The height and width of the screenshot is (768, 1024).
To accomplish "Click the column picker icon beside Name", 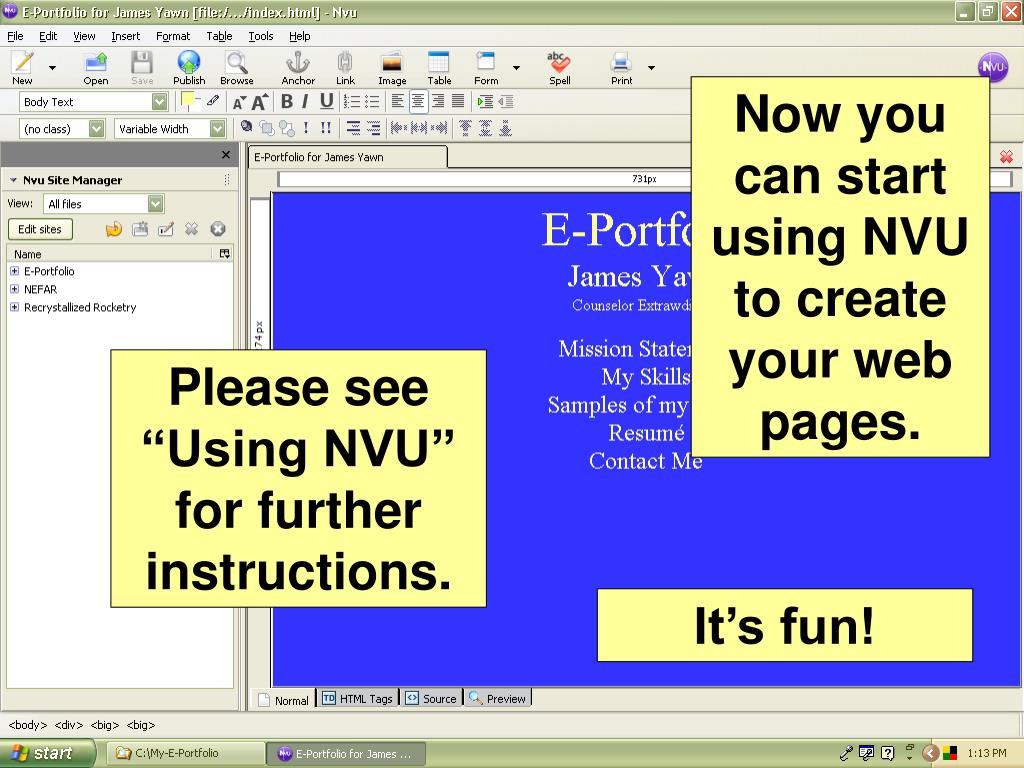I will pos(225,253).
